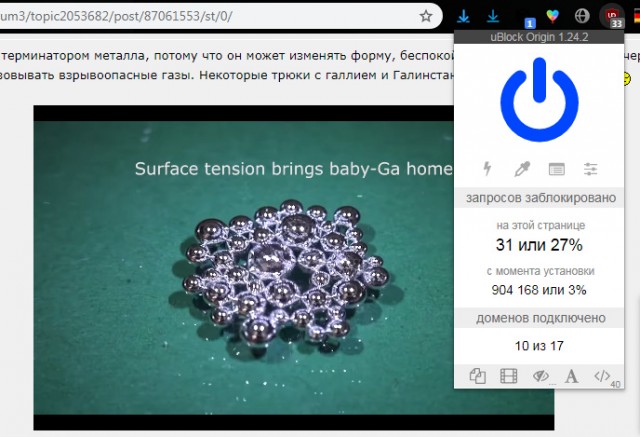Toggle block remote fonts A icon
This screenshot has height=437, width=640.
click(x=571, y=376)
